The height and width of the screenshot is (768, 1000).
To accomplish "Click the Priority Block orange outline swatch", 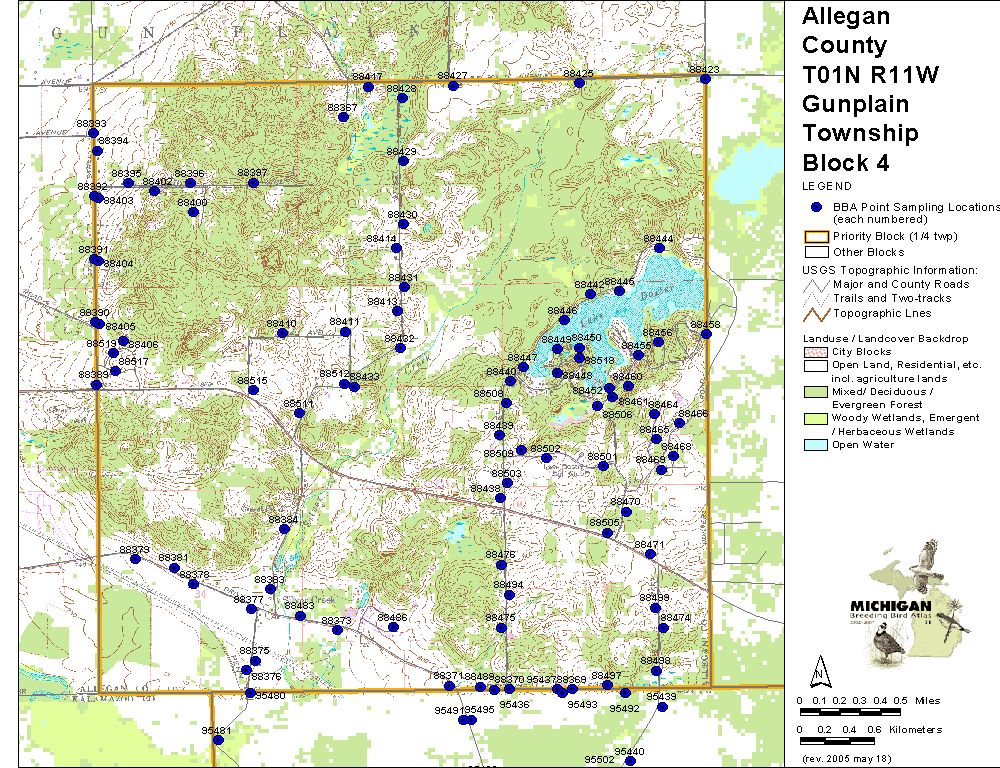I will click(816, 237).
